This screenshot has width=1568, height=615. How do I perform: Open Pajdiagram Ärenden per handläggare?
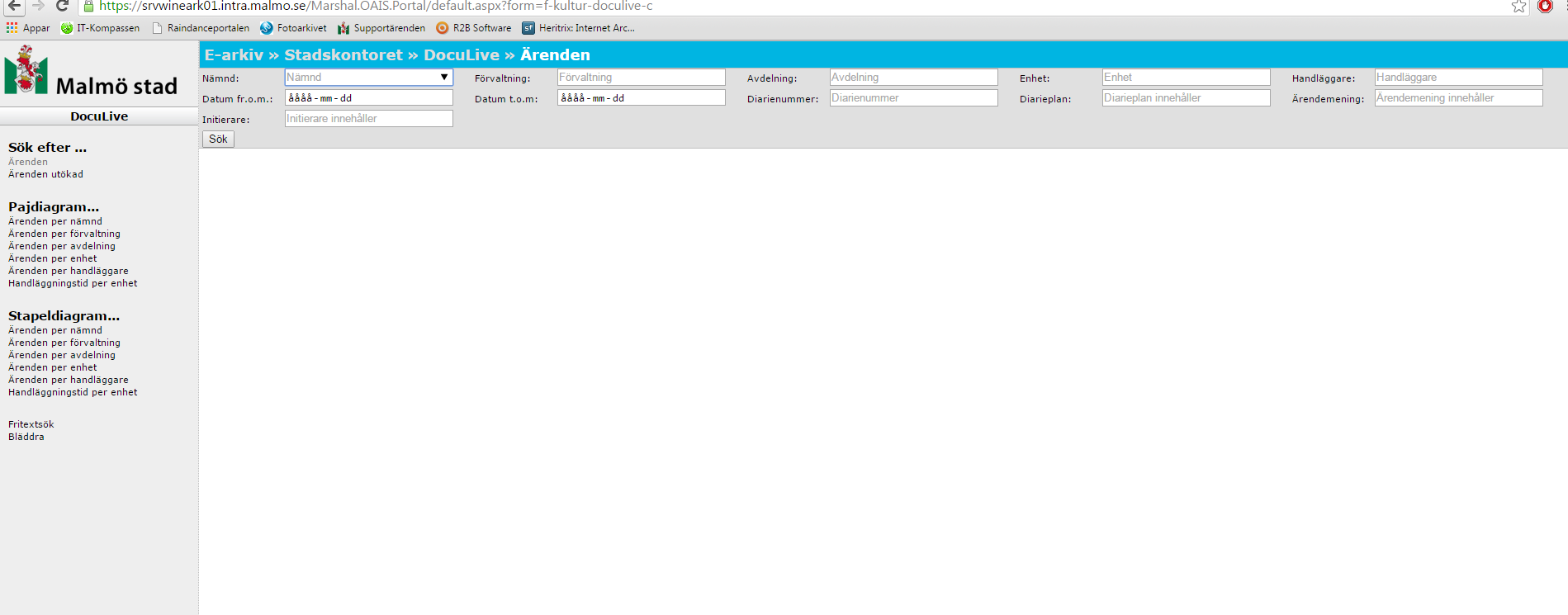(69, 271)
